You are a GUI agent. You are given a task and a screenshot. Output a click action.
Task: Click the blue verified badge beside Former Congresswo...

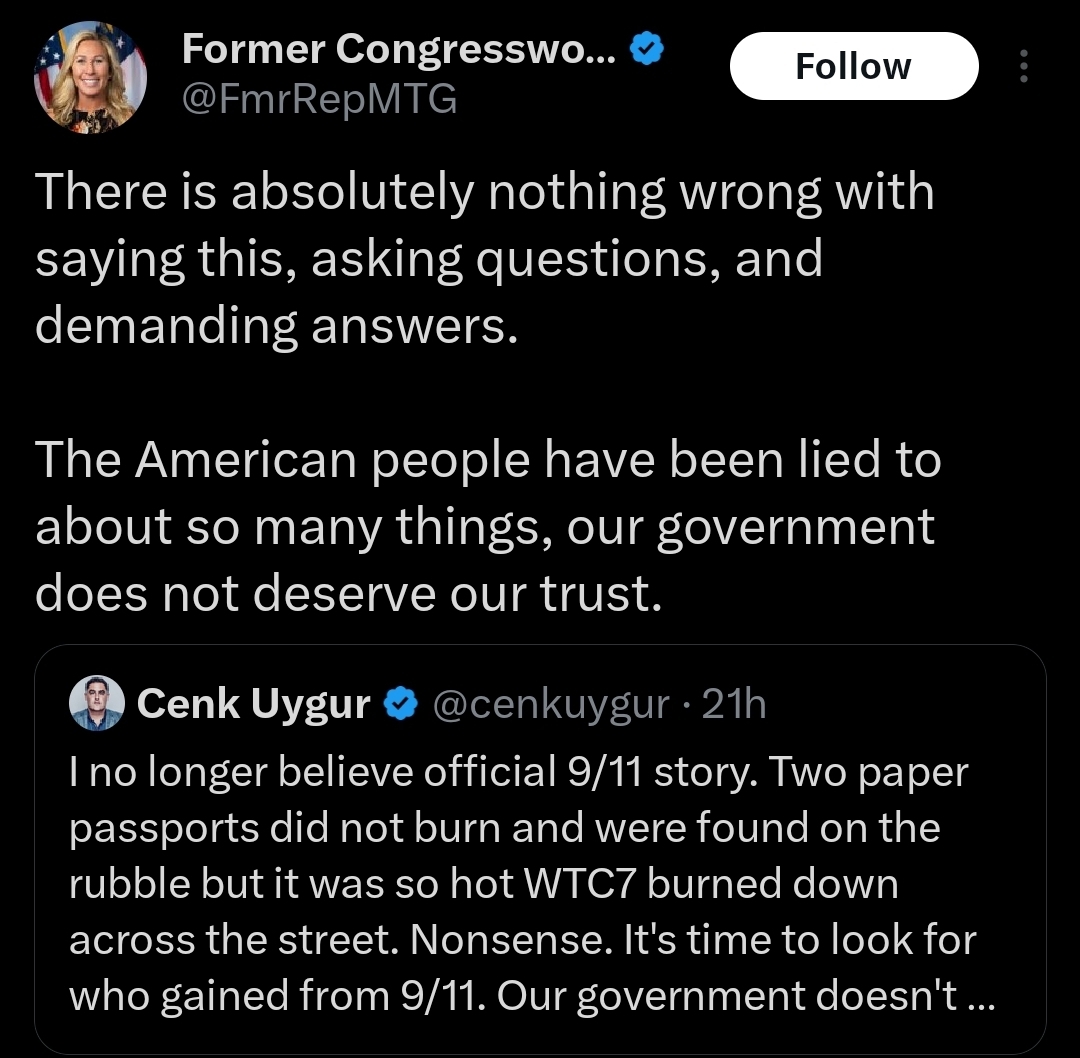click(649, 48)
